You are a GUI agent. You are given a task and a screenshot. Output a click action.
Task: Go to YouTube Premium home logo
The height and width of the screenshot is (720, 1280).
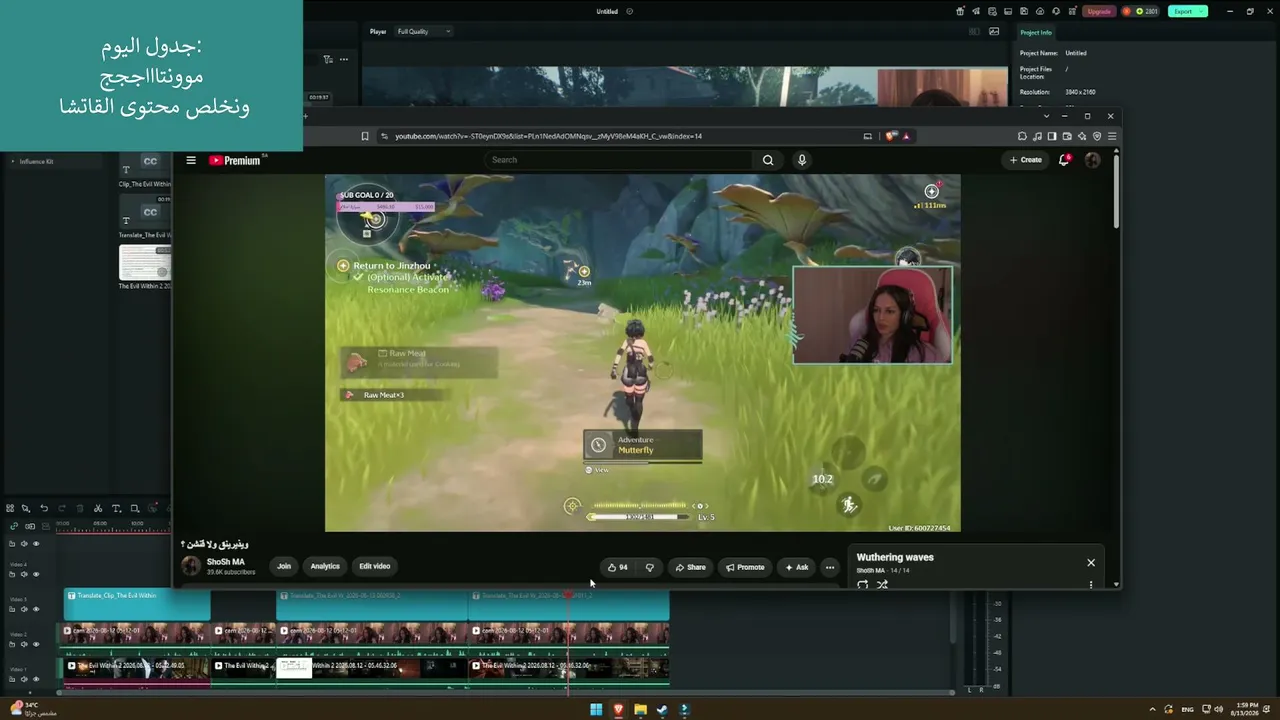pos(235,160)
